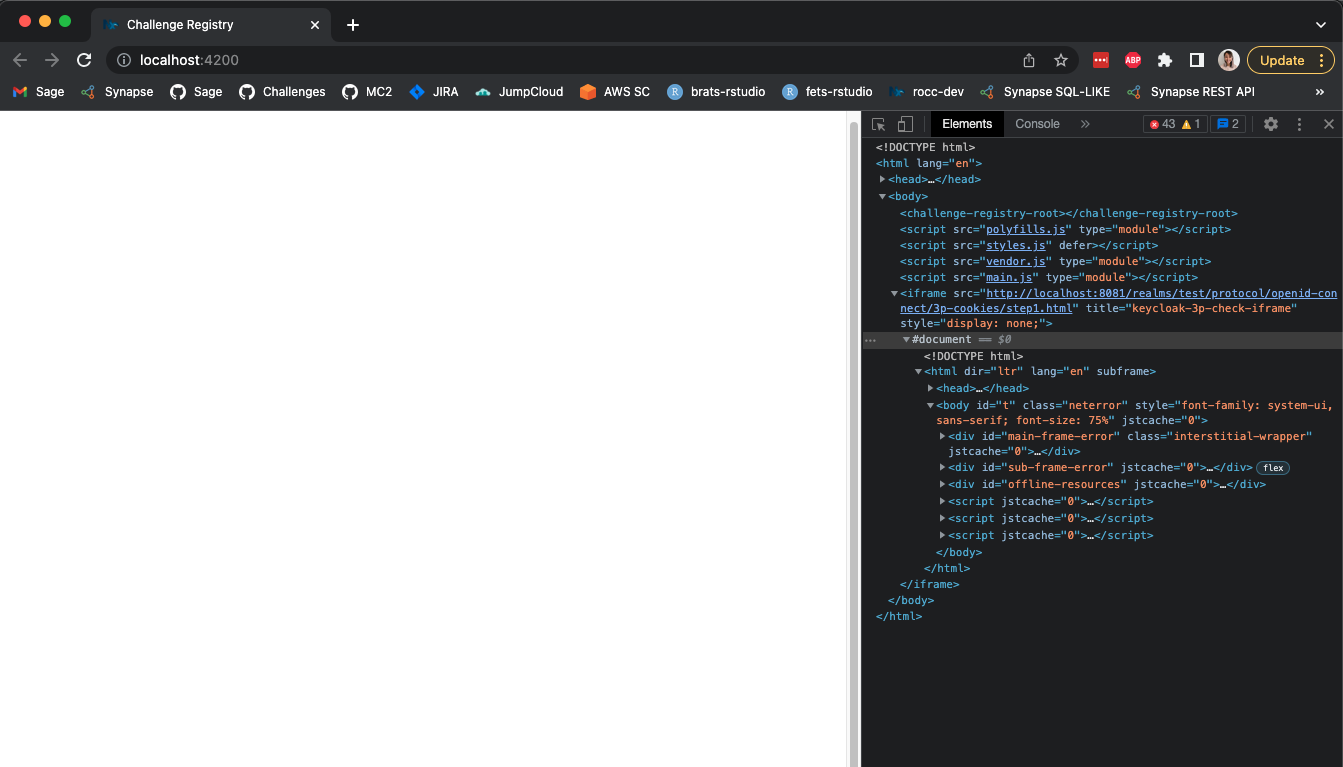Expand the head element node
This screenshot has height=767, width=1343.
(881, 178)
